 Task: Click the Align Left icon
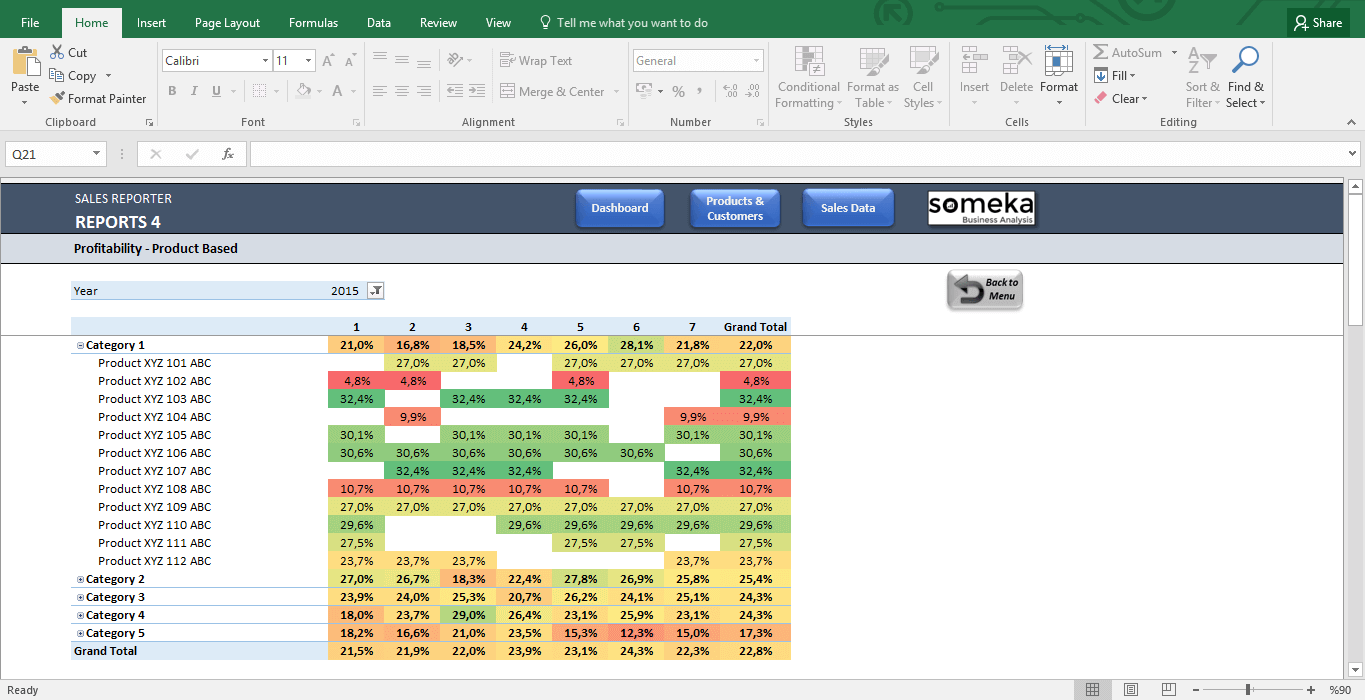380,91
